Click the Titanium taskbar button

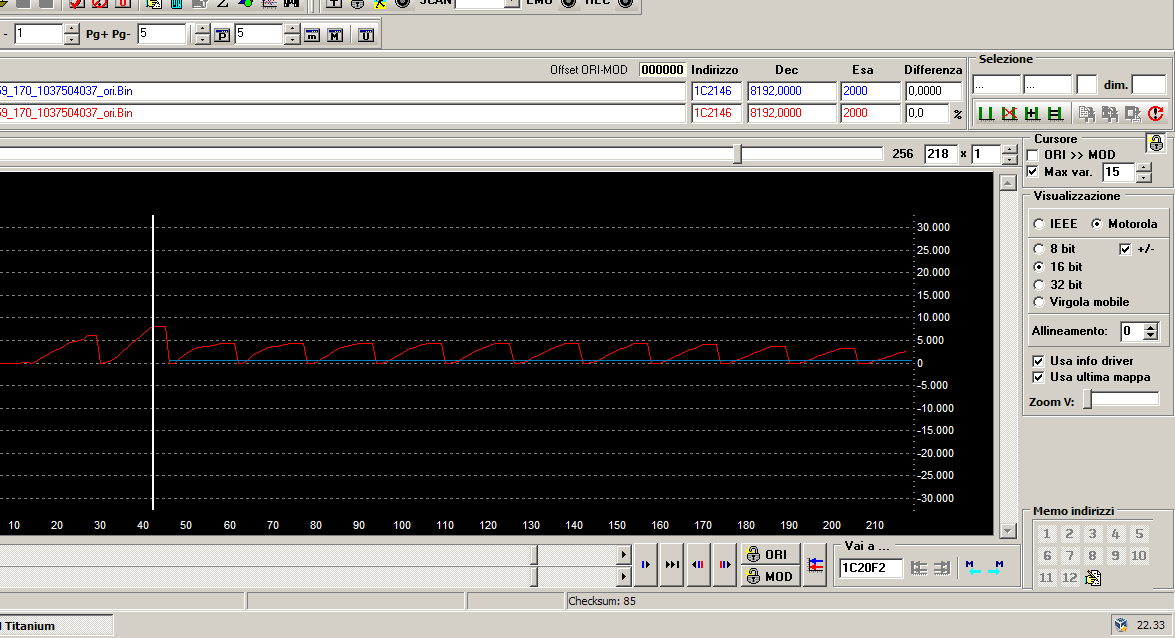pos(55,626)
